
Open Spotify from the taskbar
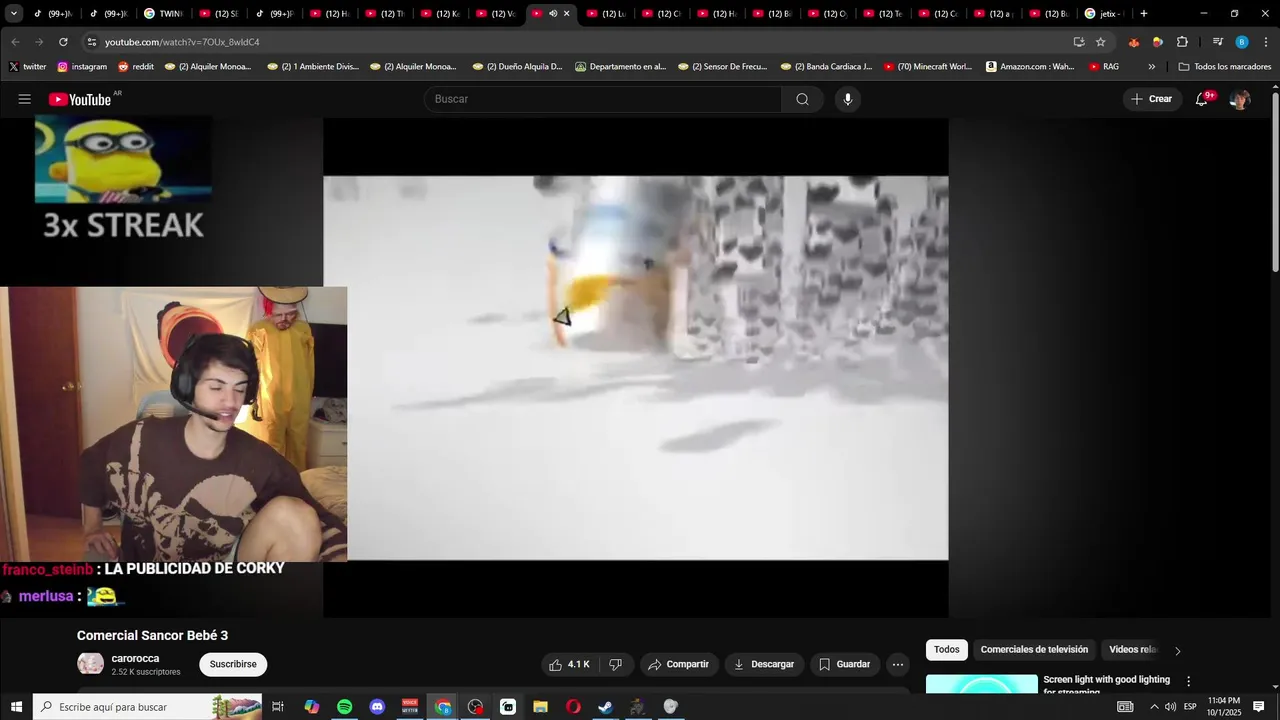344,707
